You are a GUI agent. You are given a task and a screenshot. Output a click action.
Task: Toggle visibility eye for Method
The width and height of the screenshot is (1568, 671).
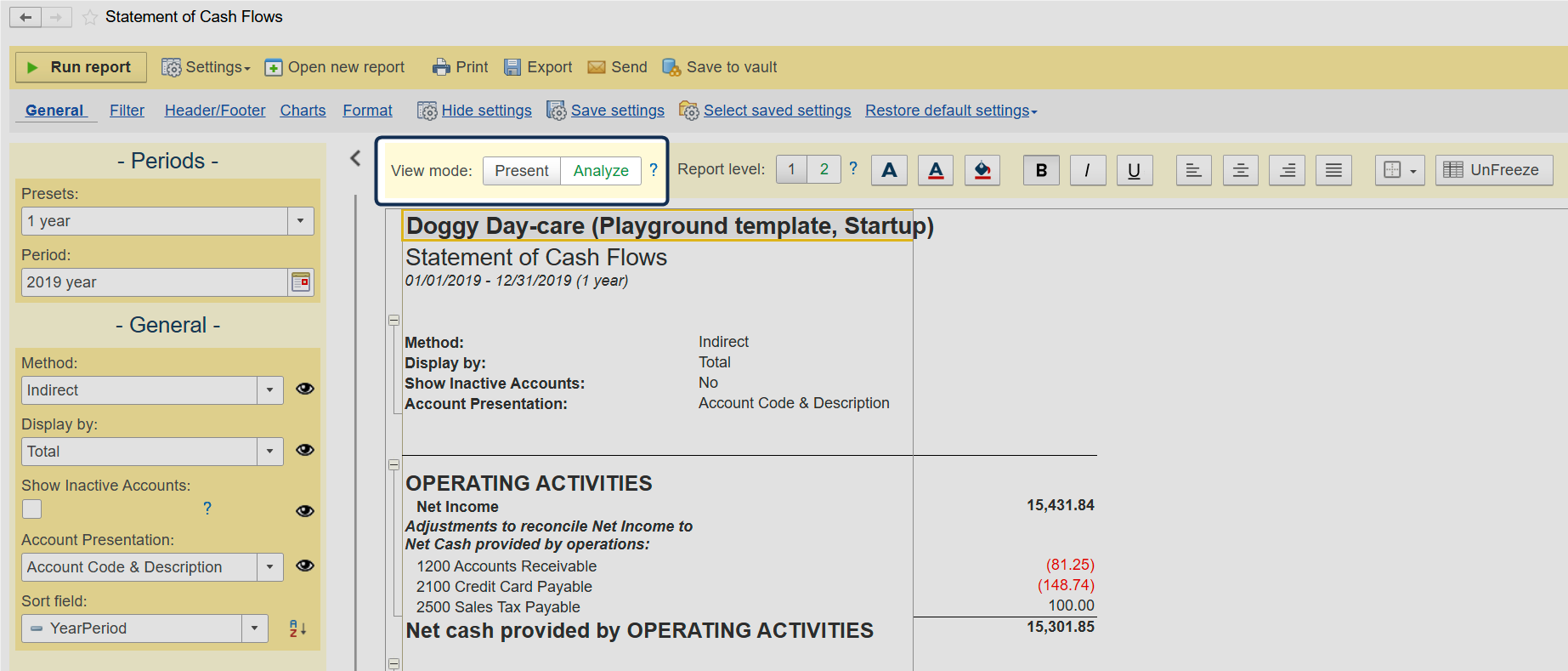[x=305, y=389]
